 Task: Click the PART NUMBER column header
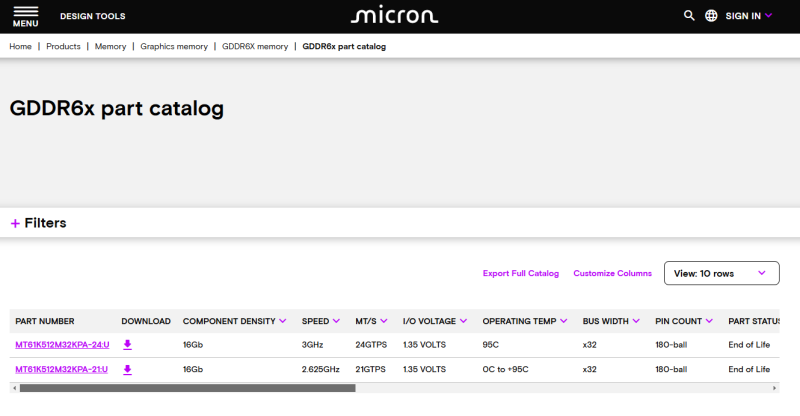click(x=45, y=322)
